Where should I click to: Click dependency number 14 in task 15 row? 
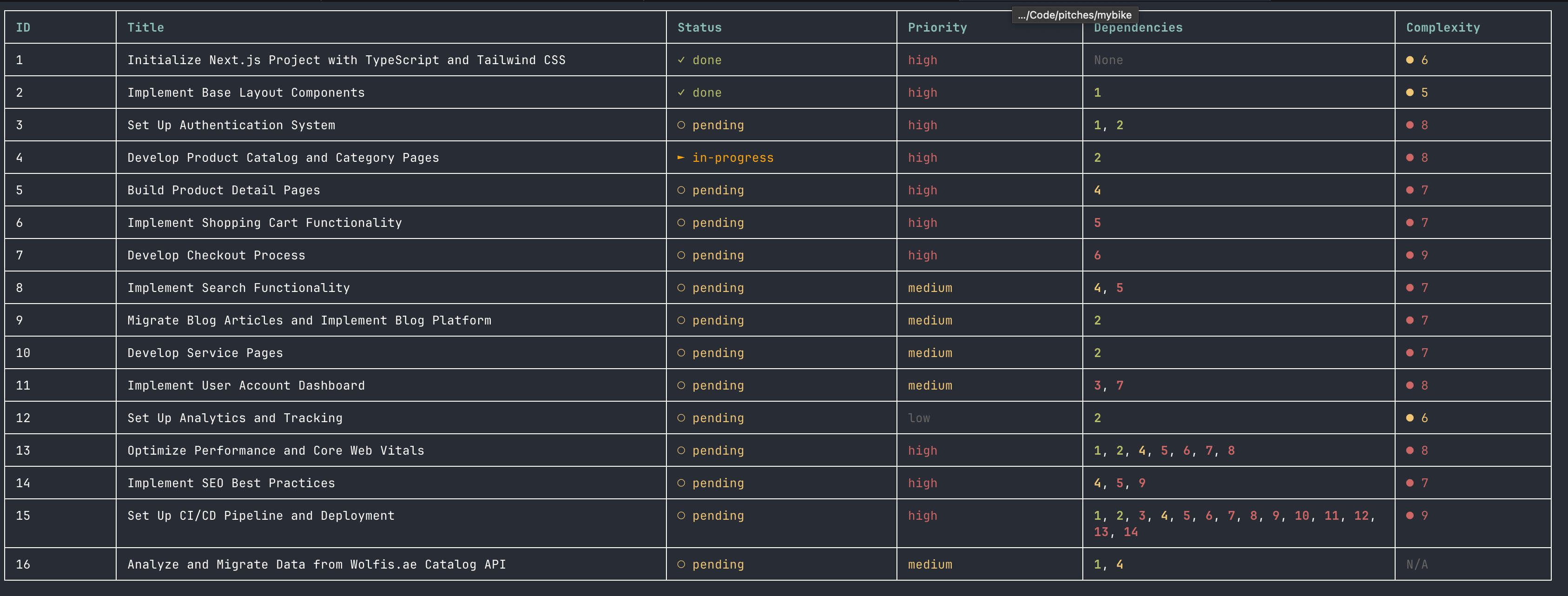coord(1130,532)
